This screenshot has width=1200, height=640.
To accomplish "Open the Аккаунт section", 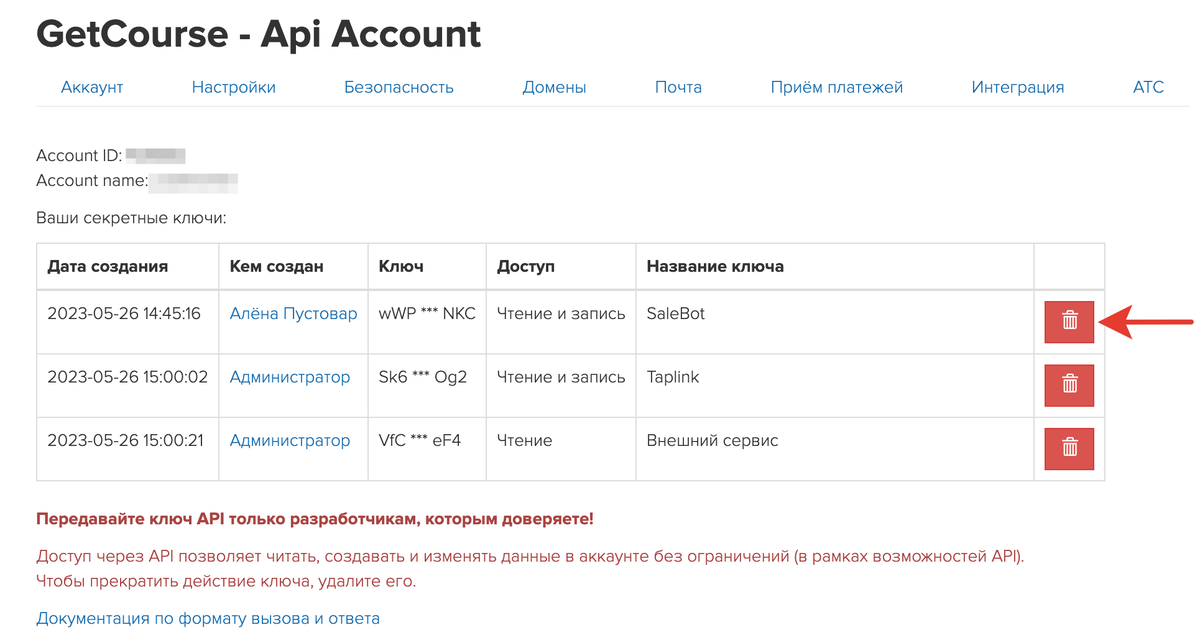I will click(92, 87).
